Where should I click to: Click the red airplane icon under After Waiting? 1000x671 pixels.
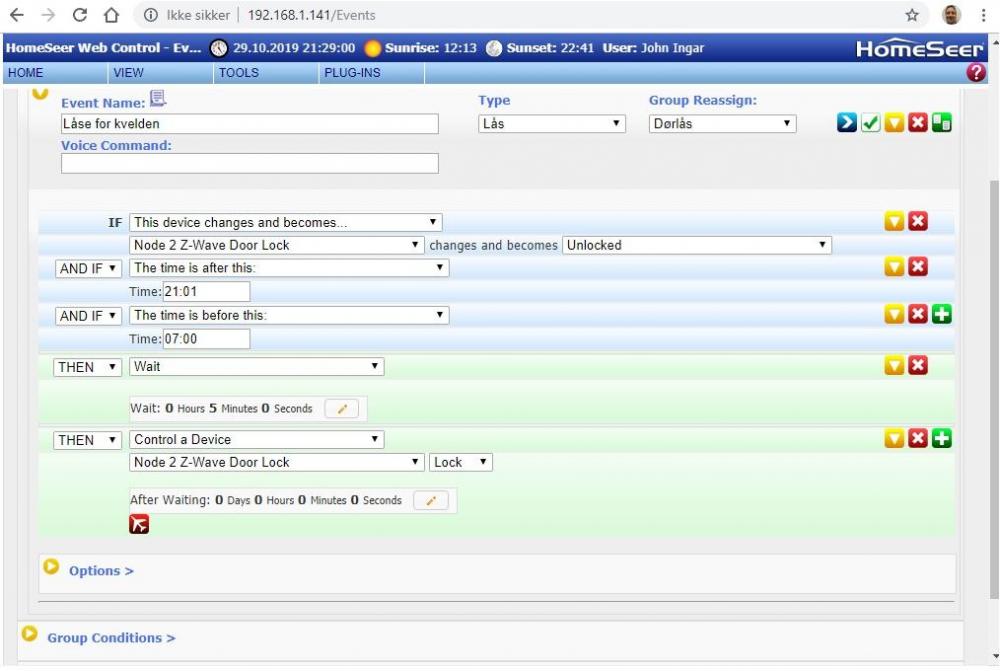[x=139, y=524]
